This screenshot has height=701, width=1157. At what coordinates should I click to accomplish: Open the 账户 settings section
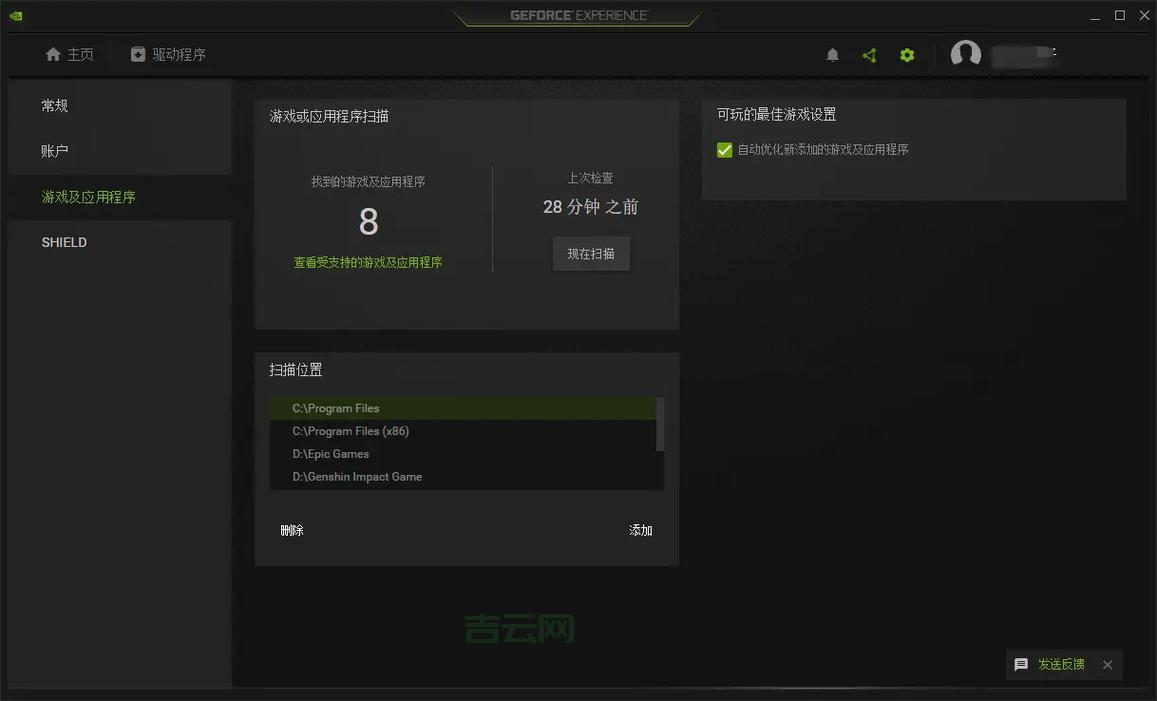(x=54, y=150)
